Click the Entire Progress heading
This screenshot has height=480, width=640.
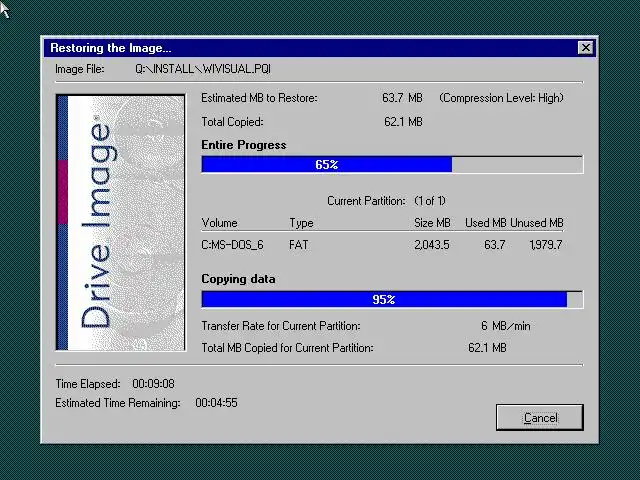[x=244, y=145]
